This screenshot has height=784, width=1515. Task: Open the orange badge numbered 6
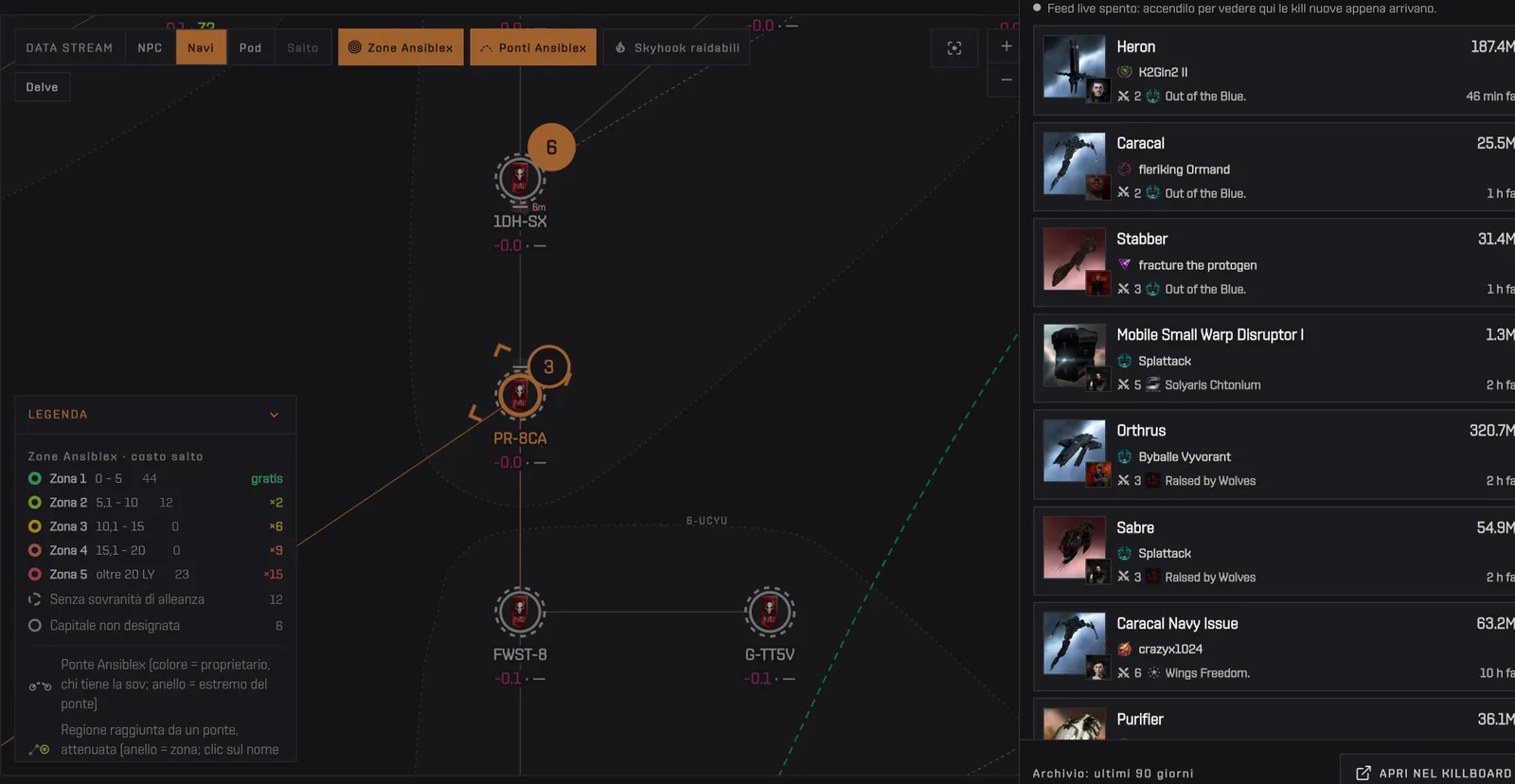click(x=551, y=147)
